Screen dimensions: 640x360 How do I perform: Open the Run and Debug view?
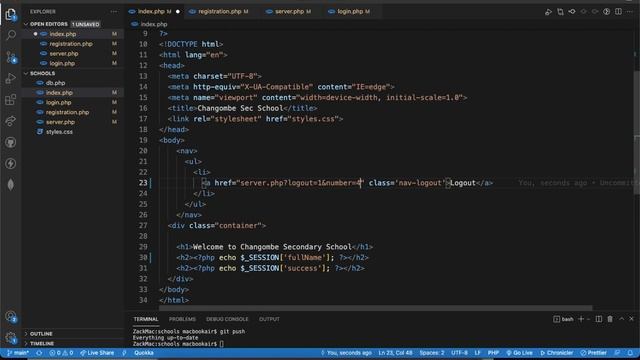pyautogui.click(x=11, y=78)
